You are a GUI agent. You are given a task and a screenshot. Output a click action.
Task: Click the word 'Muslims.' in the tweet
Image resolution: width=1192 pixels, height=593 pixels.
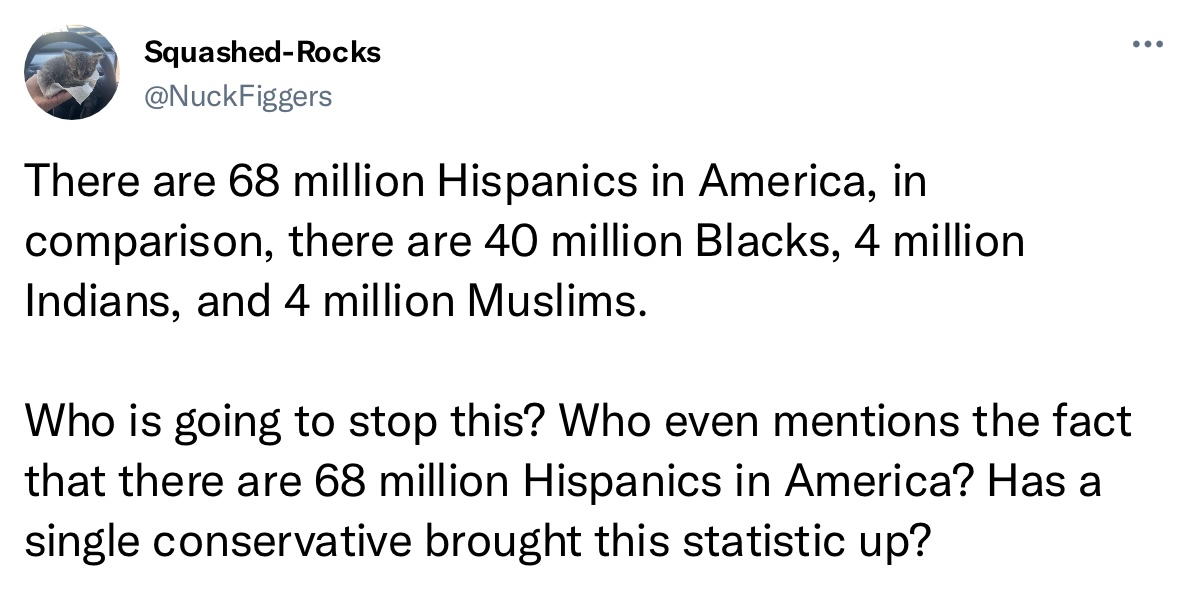pyautogui.click(x=556, y=301)
